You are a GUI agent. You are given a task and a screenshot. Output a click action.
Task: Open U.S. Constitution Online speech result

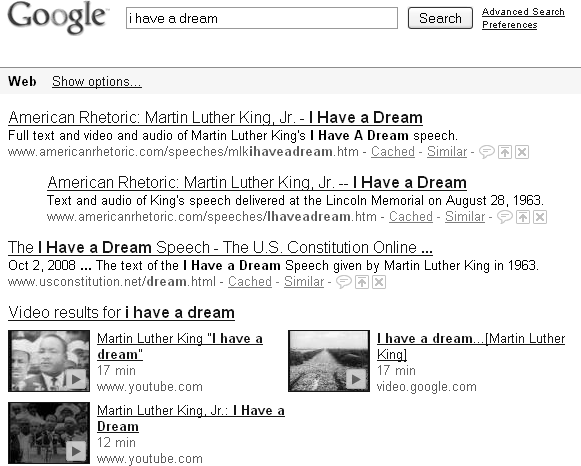coord(220,247)
